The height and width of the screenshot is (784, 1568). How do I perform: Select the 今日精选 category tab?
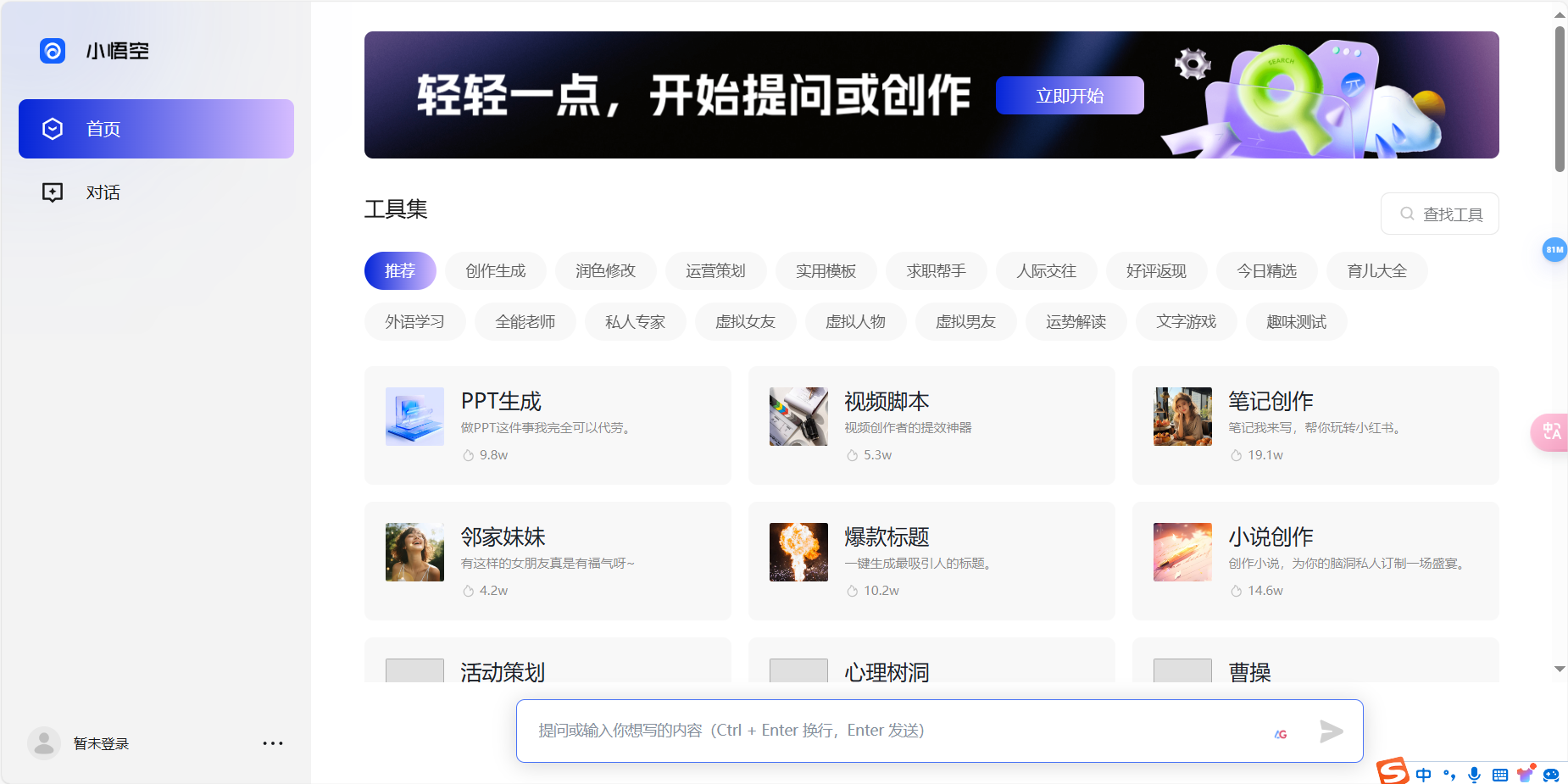1266,270
